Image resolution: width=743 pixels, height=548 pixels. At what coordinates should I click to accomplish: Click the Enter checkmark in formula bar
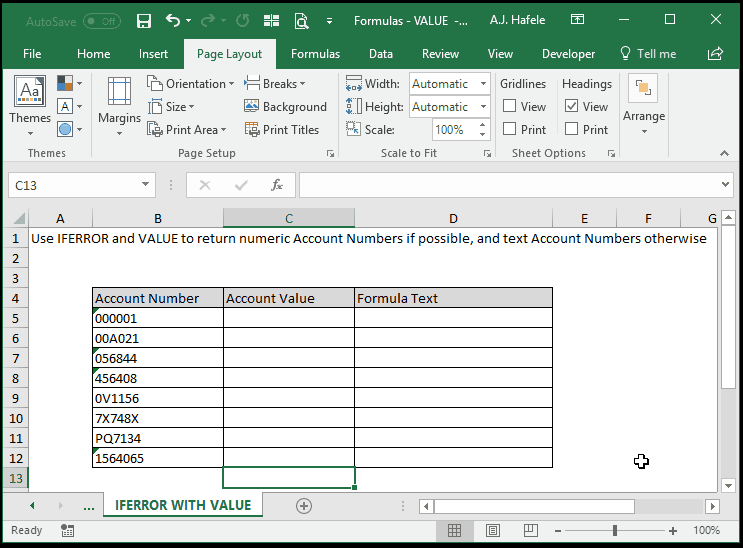[x=241, y=185]
